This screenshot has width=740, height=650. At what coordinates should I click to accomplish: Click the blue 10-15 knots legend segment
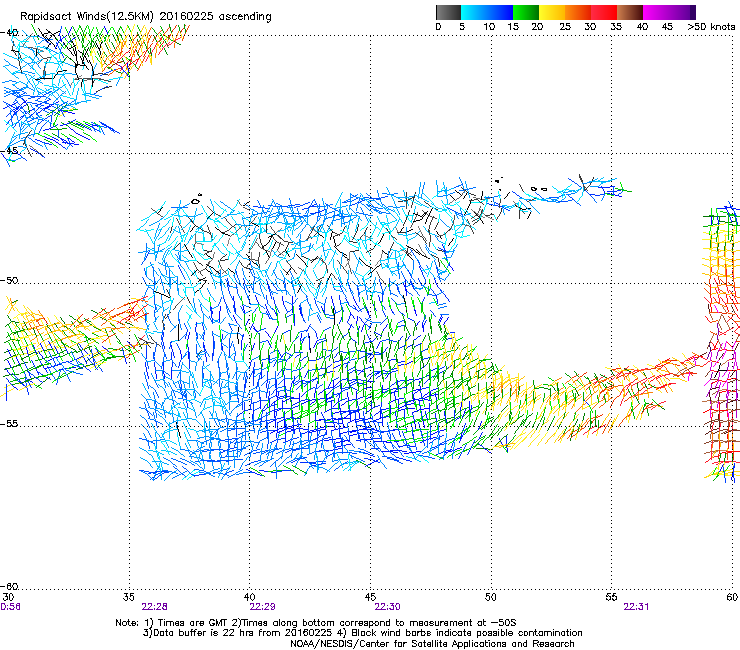[x=500, y=12]
